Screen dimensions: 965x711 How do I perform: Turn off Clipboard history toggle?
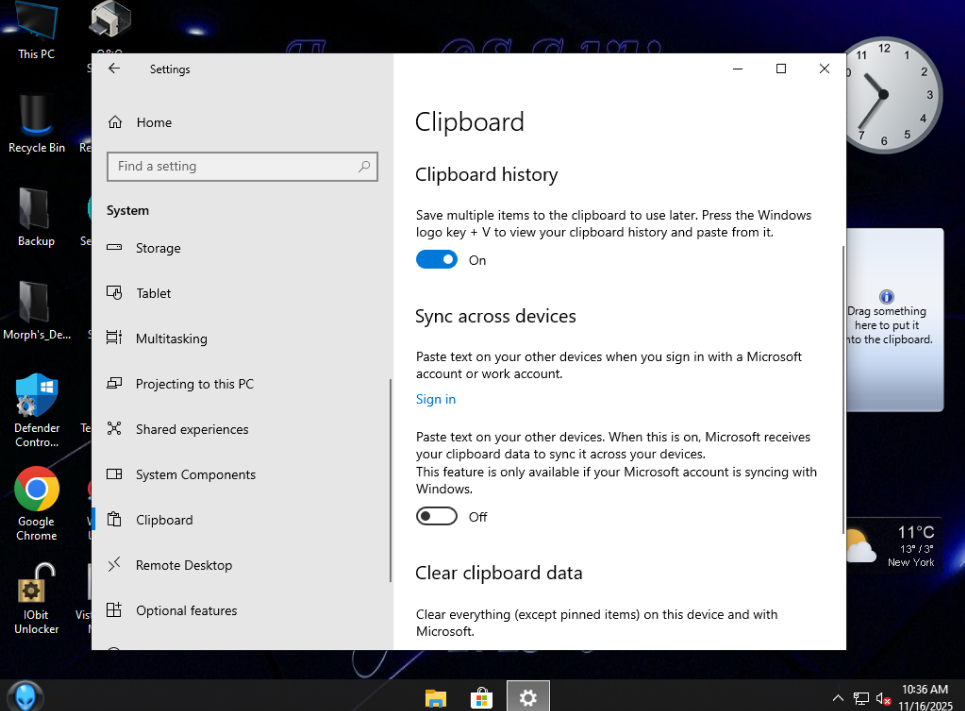click(436, 260)
